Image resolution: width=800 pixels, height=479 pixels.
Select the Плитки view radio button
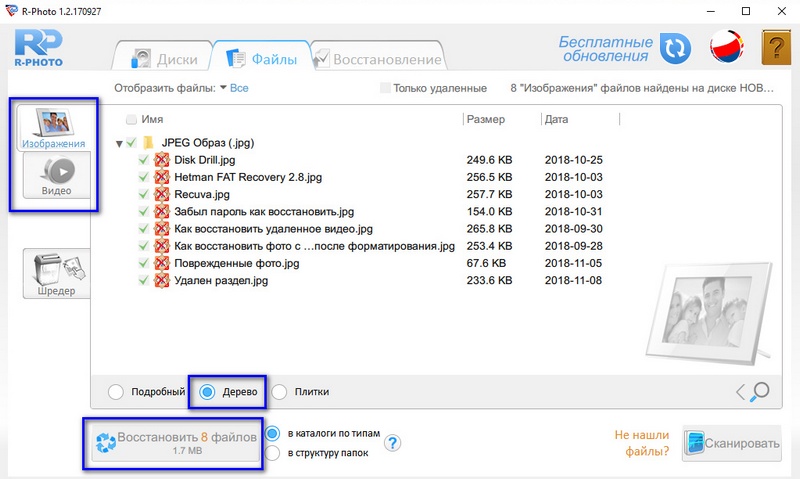click(x=279, y=392)
